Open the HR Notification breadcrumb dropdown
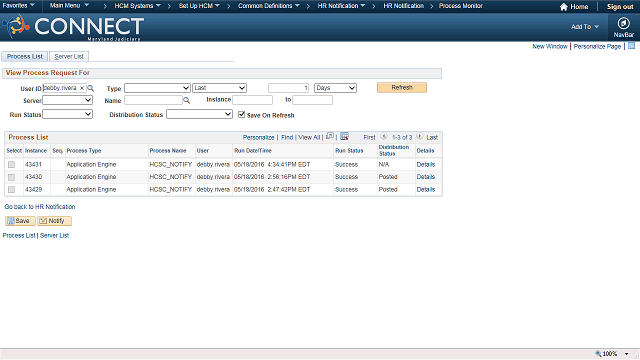Screen dimensions: 640x360 click(x=341, y=6)
